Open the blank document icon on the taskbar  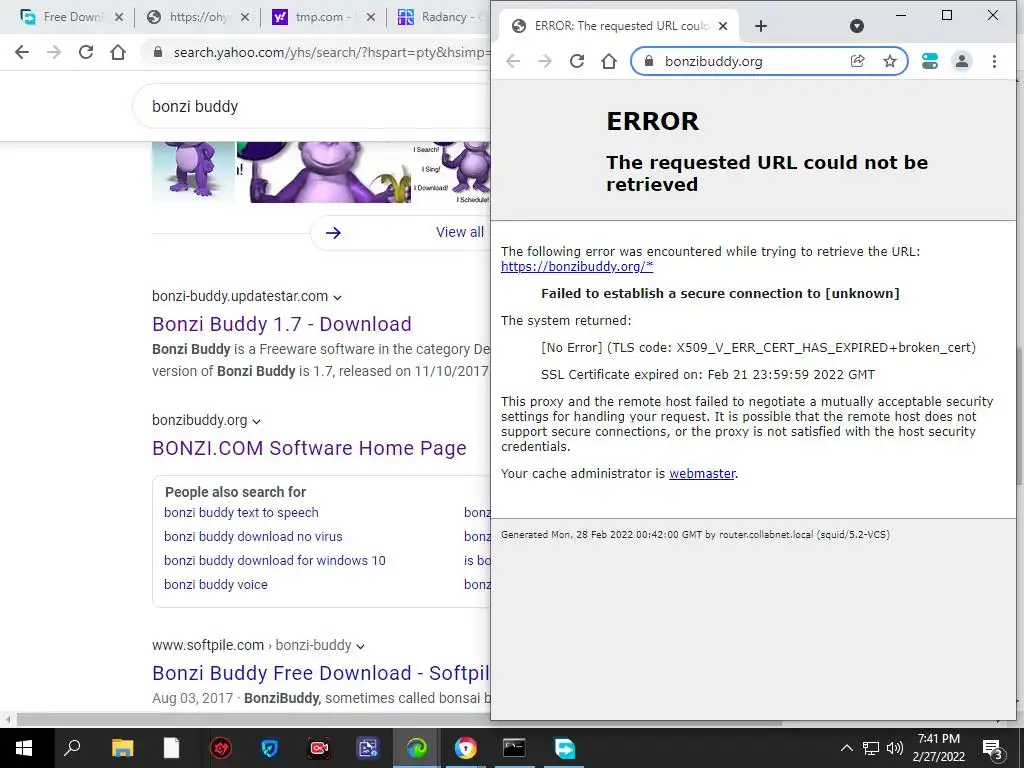pos(171,748)
